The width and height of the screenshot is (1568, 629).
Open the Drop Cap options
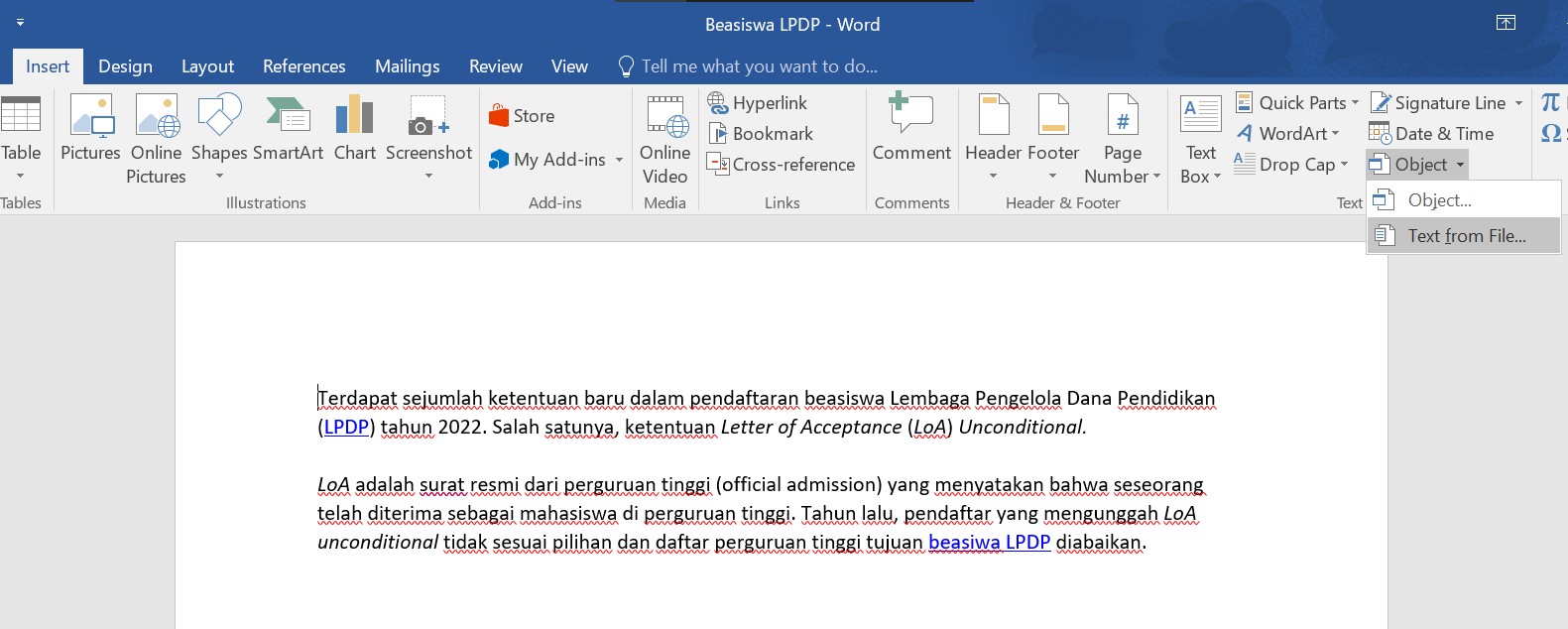click(x=1291, y=165)
